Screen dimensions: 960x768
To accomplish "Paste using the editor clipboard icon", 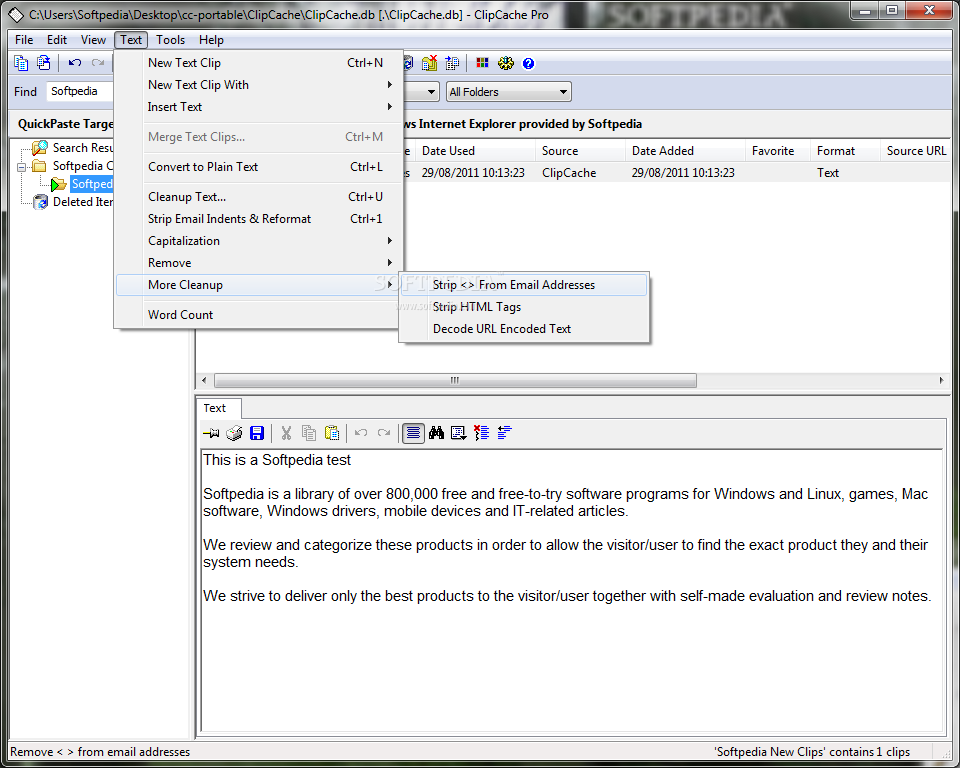I will point(332,433).
